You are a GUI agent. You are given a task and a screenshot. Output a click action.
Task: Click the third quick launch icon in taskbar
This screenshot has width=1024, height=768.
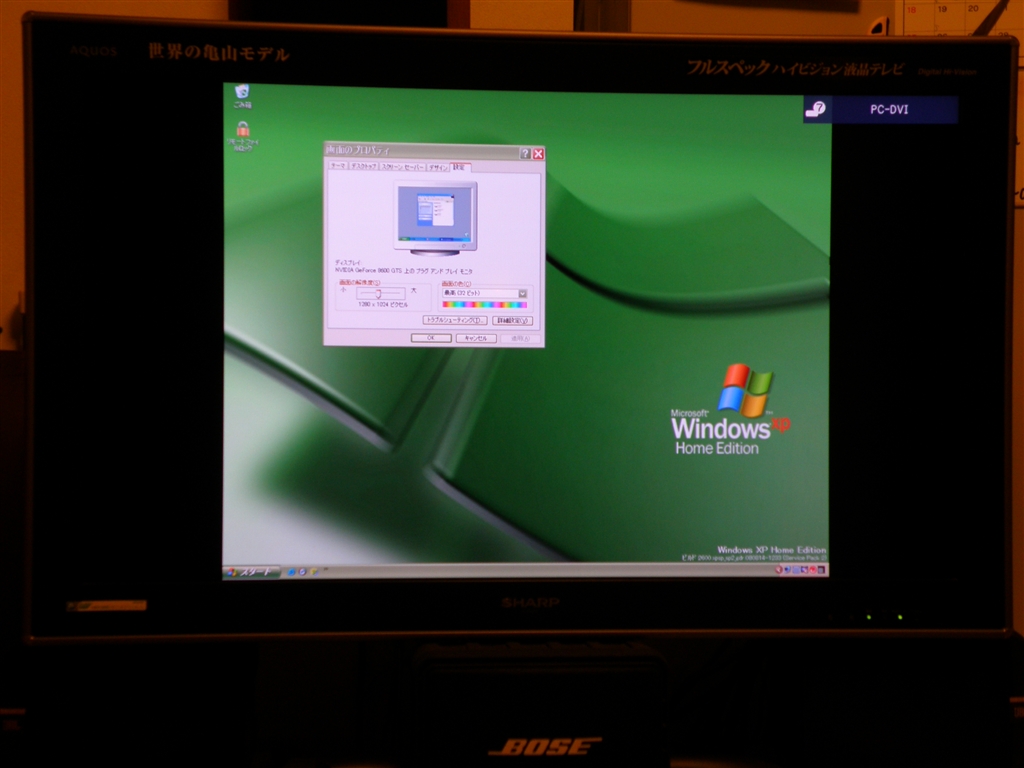pos(313,572)
